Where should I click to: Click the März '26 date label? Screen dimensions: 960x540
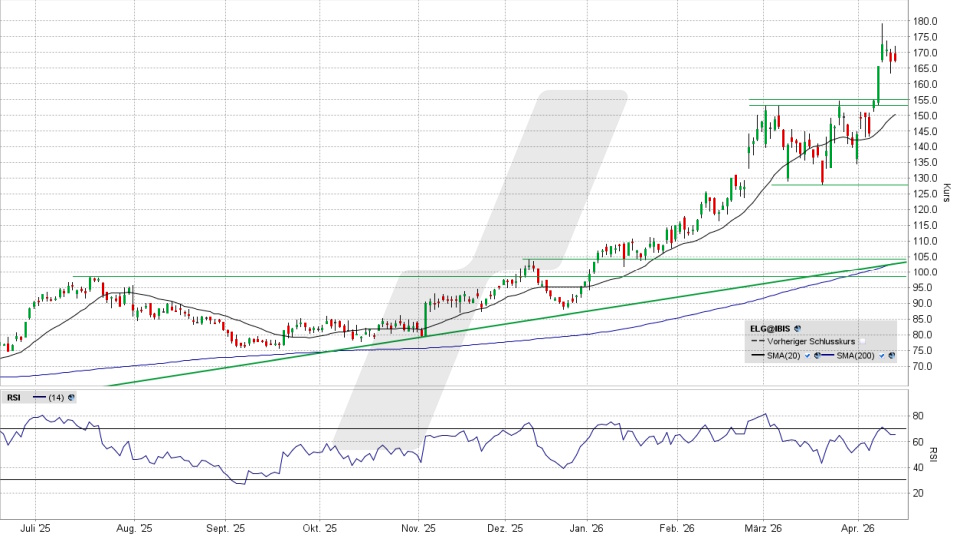click(763, 528)
